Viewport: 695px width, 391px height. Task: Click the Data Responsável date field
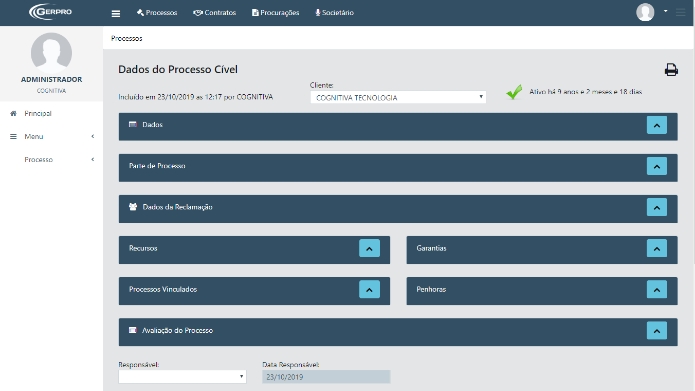pos(326,377)
